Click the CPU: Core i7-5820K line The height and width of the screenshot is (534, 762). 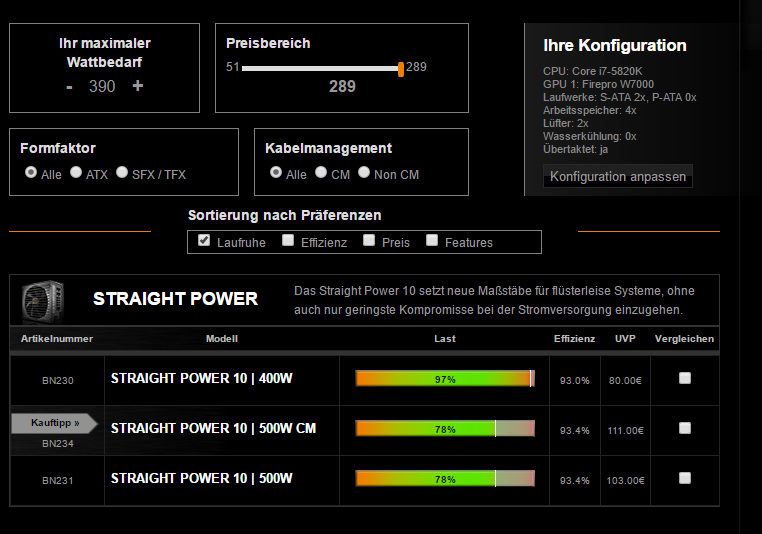pos(592,71)
